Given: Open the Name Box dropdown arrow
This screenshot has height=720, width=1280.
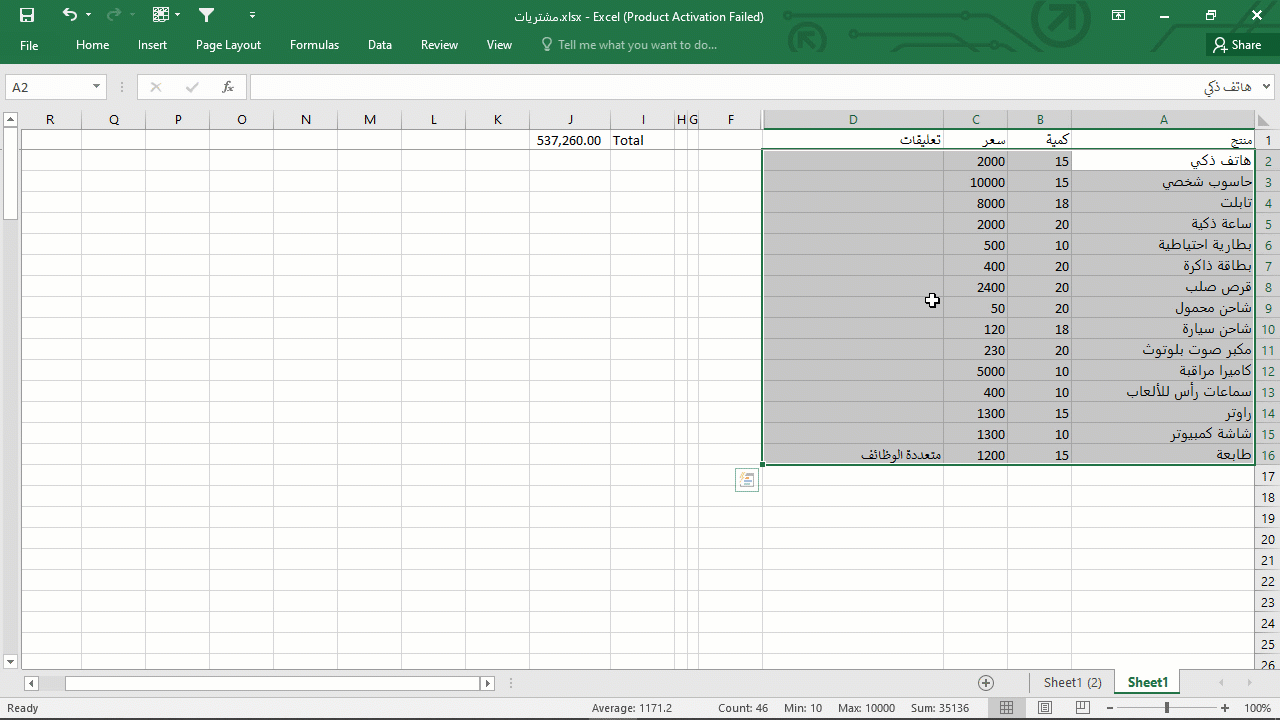Looking at the screenshot, I should 96,87.
